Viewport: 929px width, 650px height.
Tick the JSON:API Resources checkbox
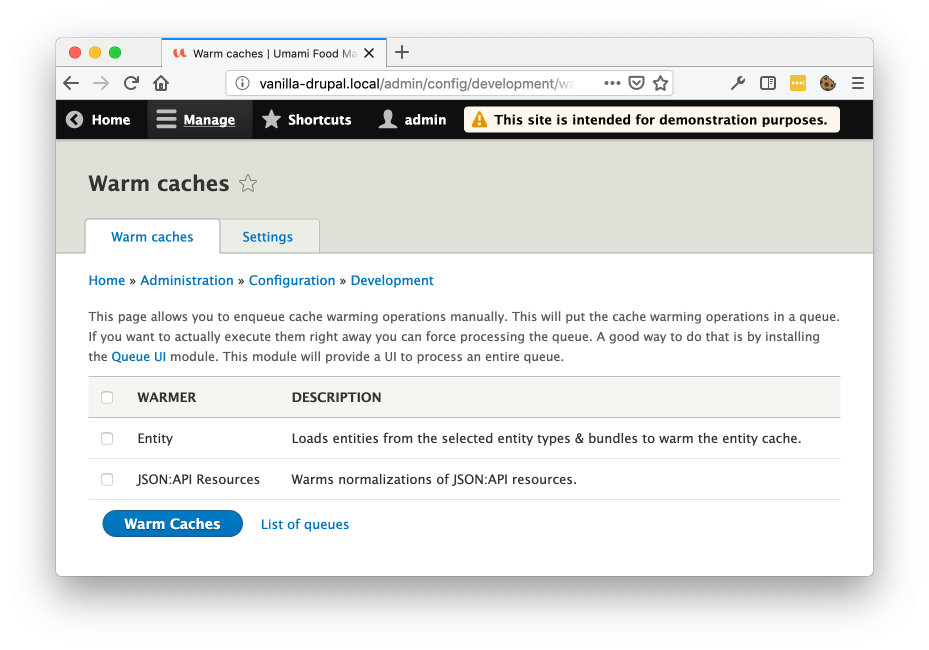click(x=107, y=479)
